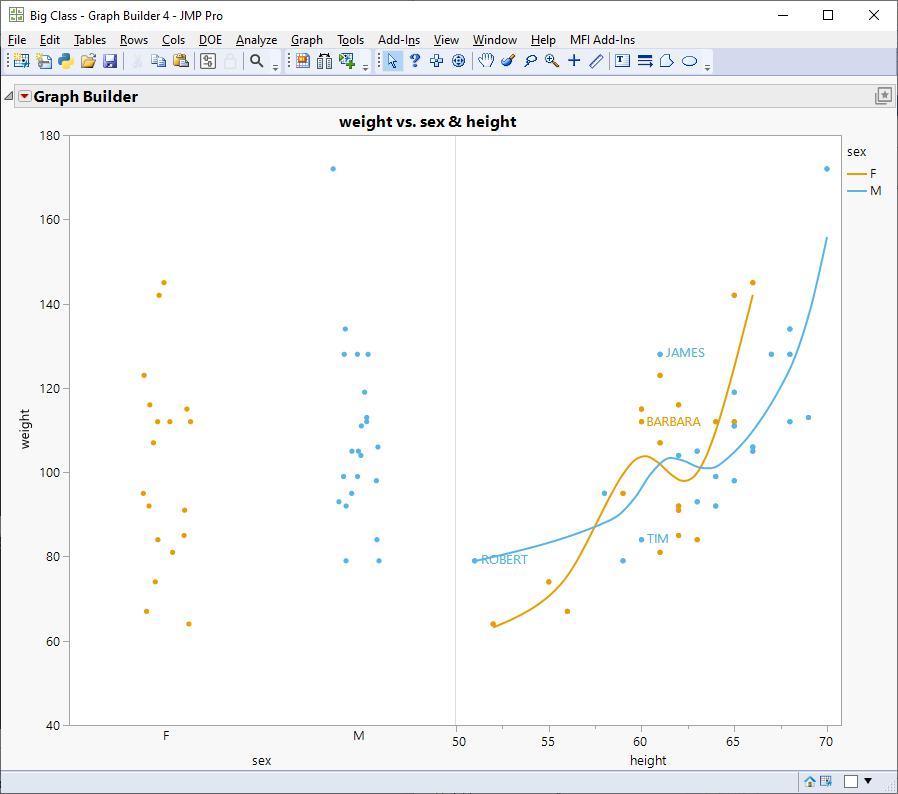Click the graph title weight vs. sex & height

(428, 121)
